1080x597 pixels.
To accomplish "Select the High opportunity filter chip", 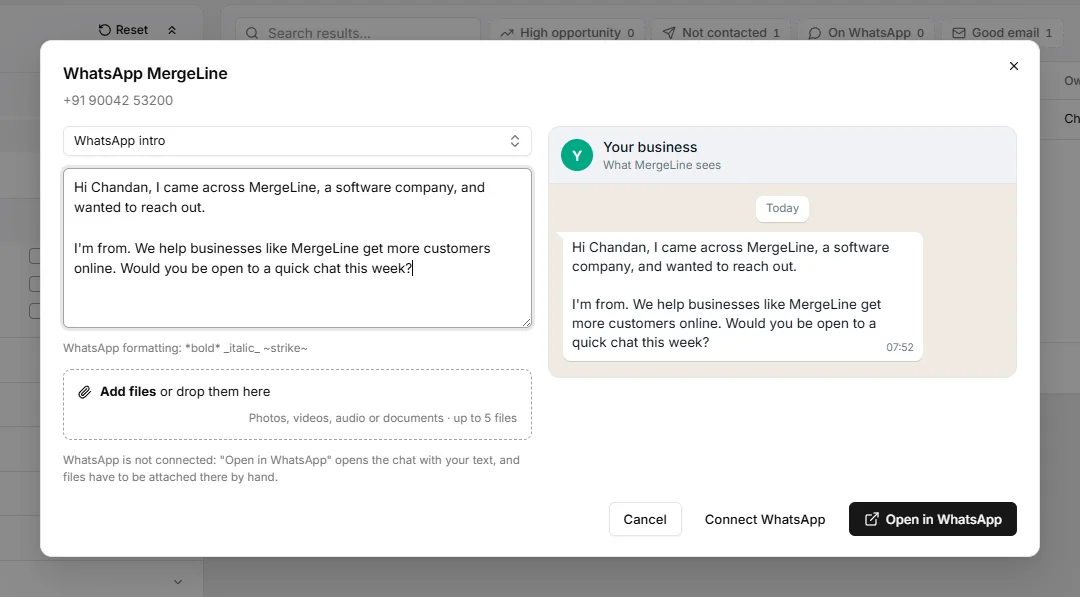I will pos(567,33).
